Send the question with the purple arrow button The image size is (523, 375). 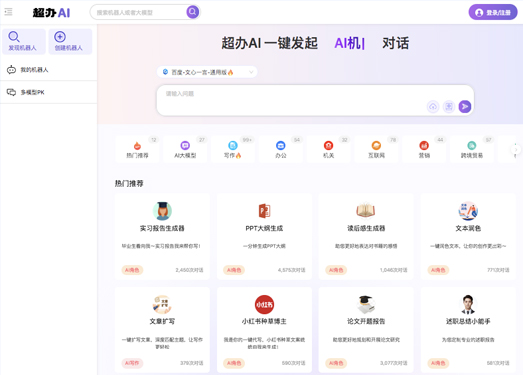pyautogui.click(x=465, y=106)
